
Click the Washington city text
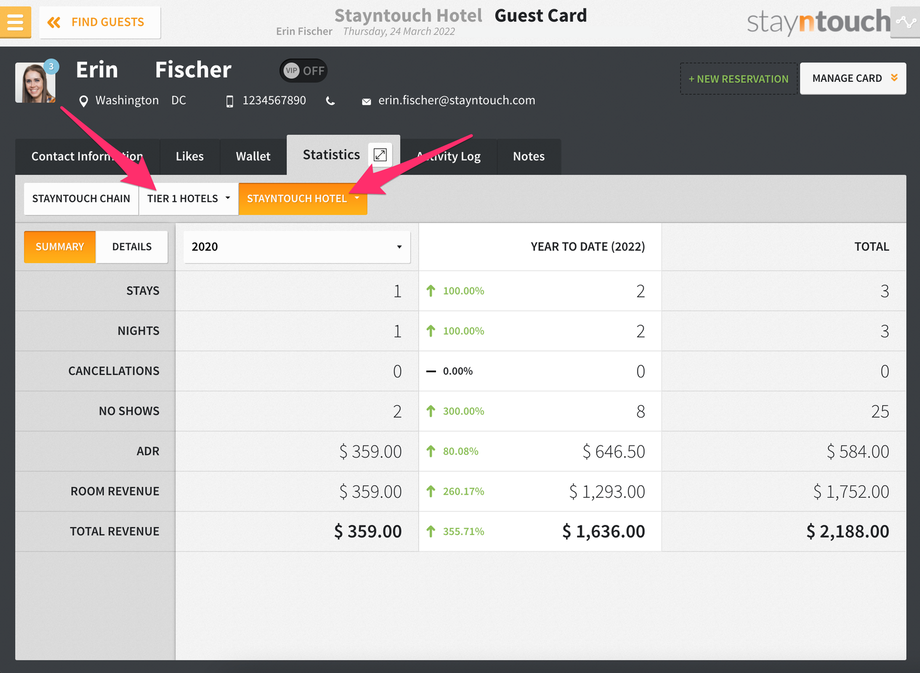point(127,100)
